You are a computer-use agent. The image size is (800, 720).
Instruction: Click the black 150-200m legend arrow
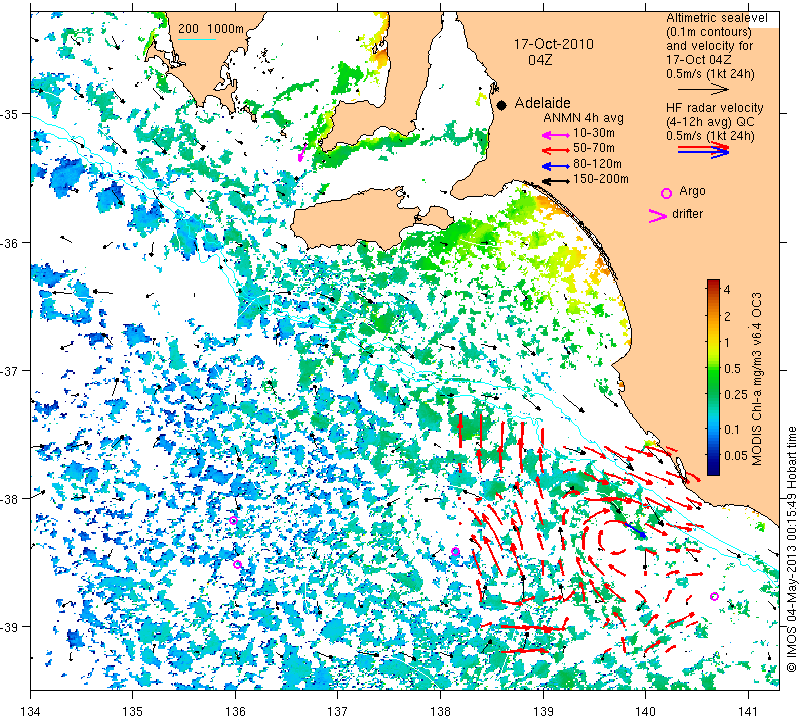click(556, 181)
